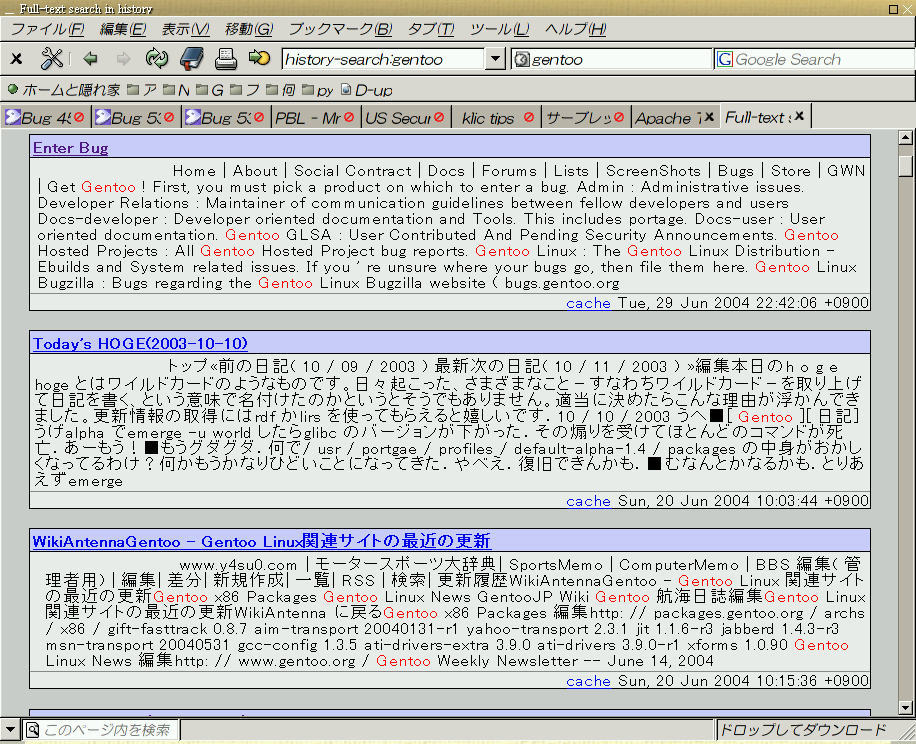Image resolution: width=916 pixels, height=744 pixels.
Task: Click the history search engine icon next to gentoo
Action: tap(522, 59)
